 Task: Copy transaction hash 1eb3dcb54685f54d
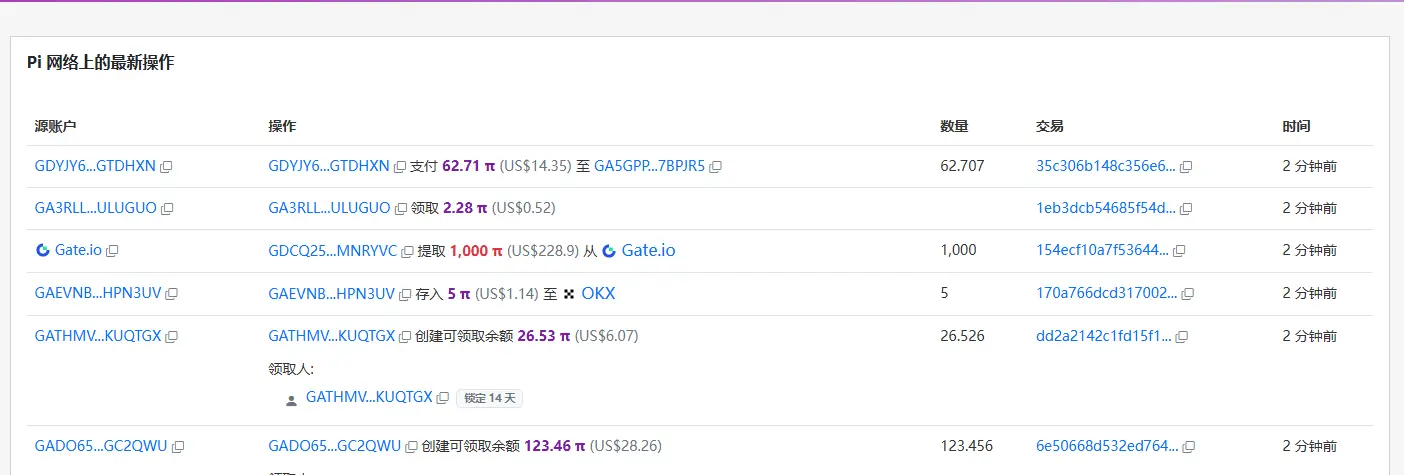tap(1187, 209)
